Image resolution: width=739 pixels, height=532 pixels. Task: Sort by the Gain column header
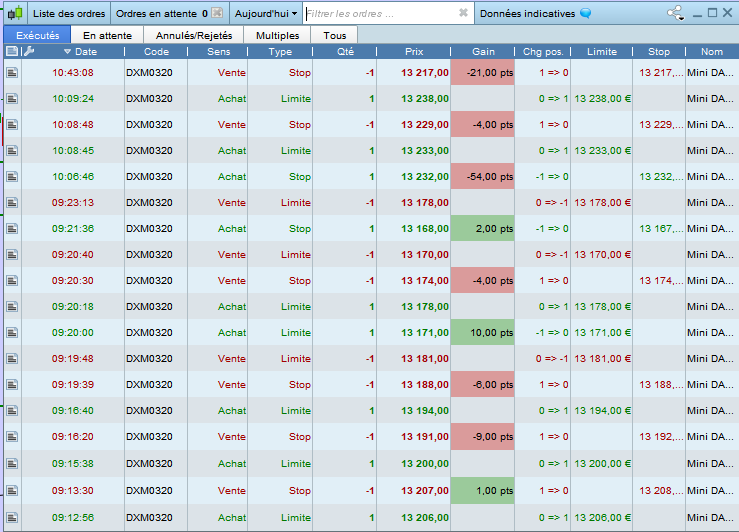coord(483,51)
